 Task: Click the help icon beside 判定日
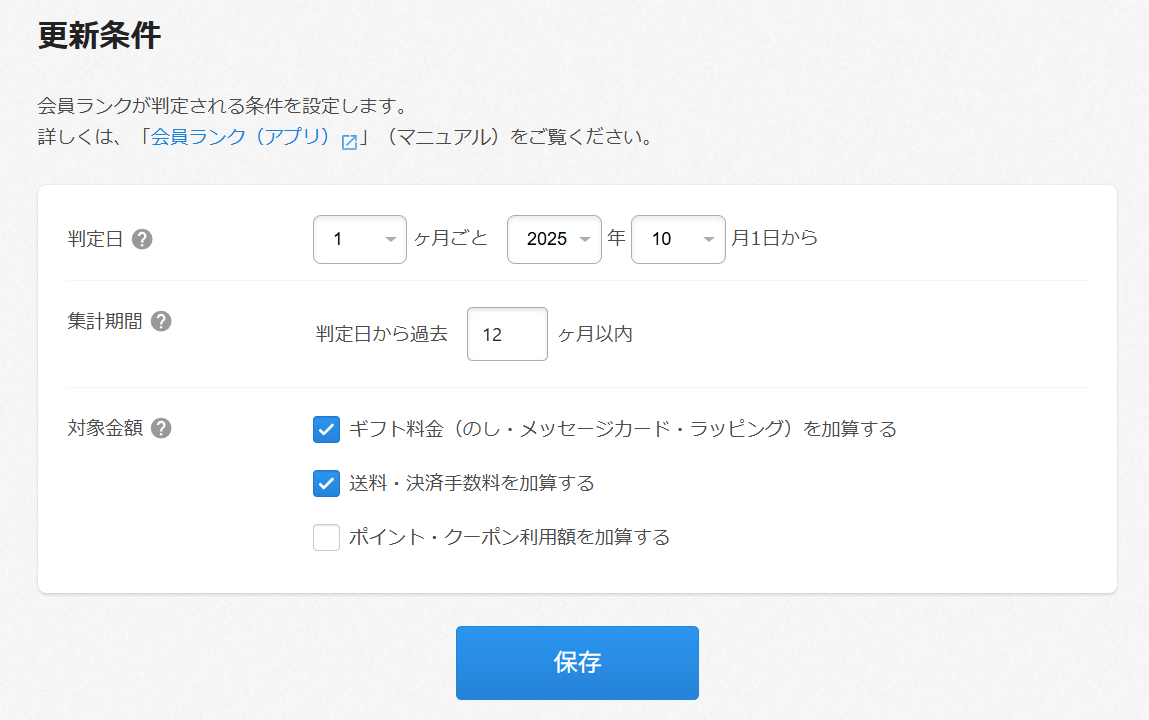[x=142, y=240]
